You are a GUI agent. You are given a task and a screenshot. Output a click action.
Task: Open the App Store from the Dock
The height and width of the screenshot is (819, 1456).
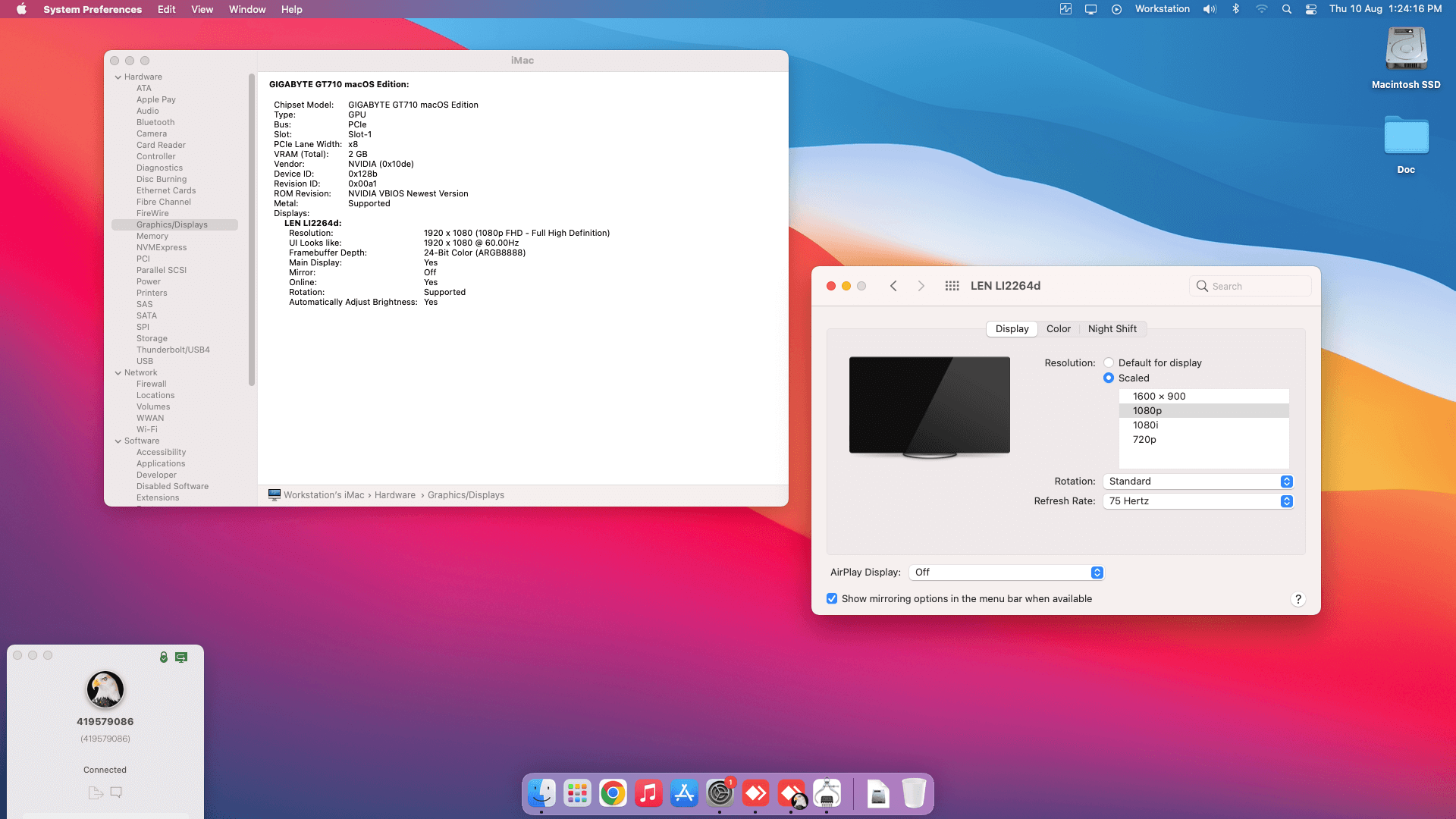[684, 793]
